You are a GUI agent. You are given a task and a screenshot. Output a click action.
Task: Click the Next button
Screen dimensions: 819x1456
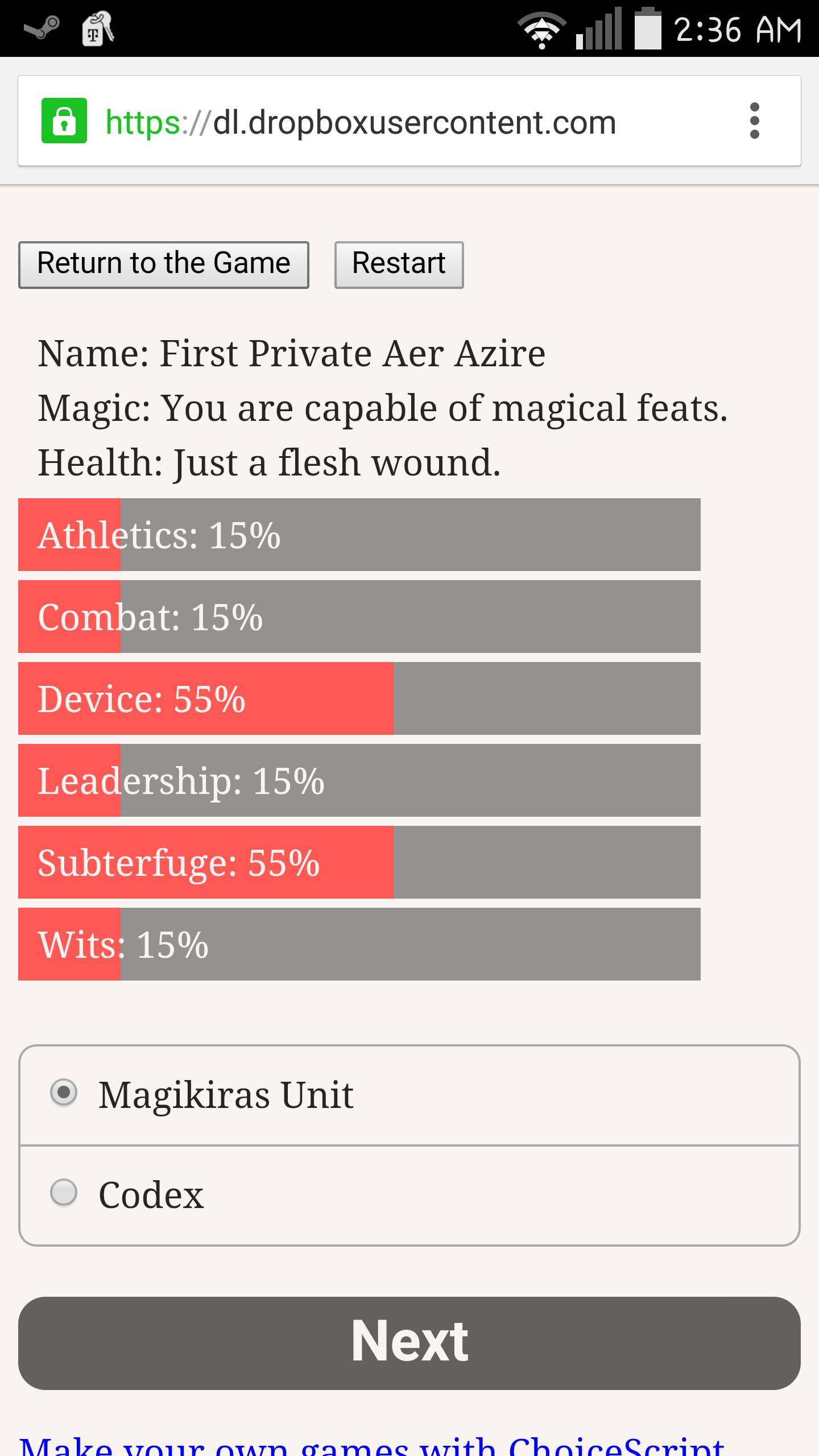click(409, 1343)
